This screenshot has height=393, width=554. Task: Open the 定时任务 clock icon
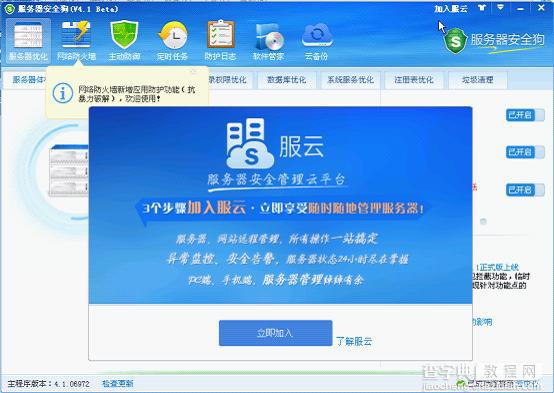pyautogui.click(x=172, y=41)
